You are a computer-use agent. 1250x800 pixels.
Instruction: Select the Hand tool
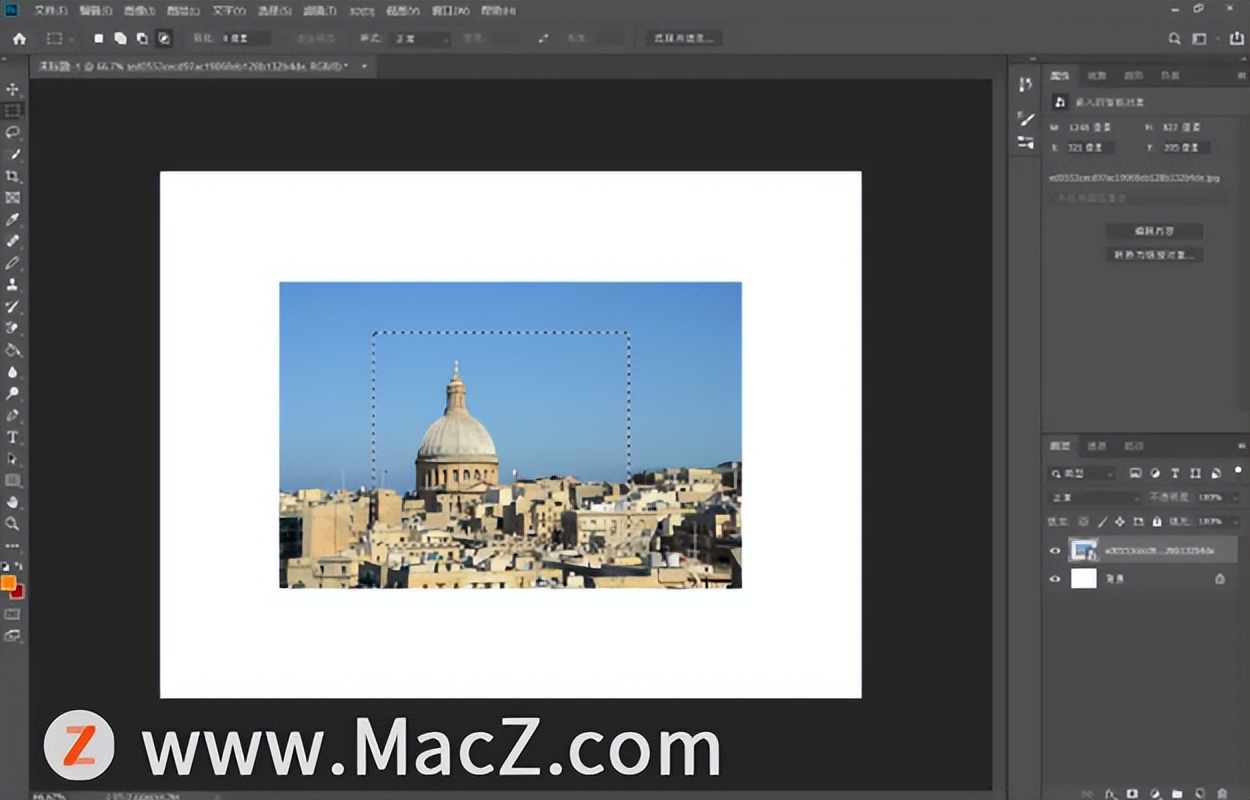pyautogui.click(x=13, y=502)
